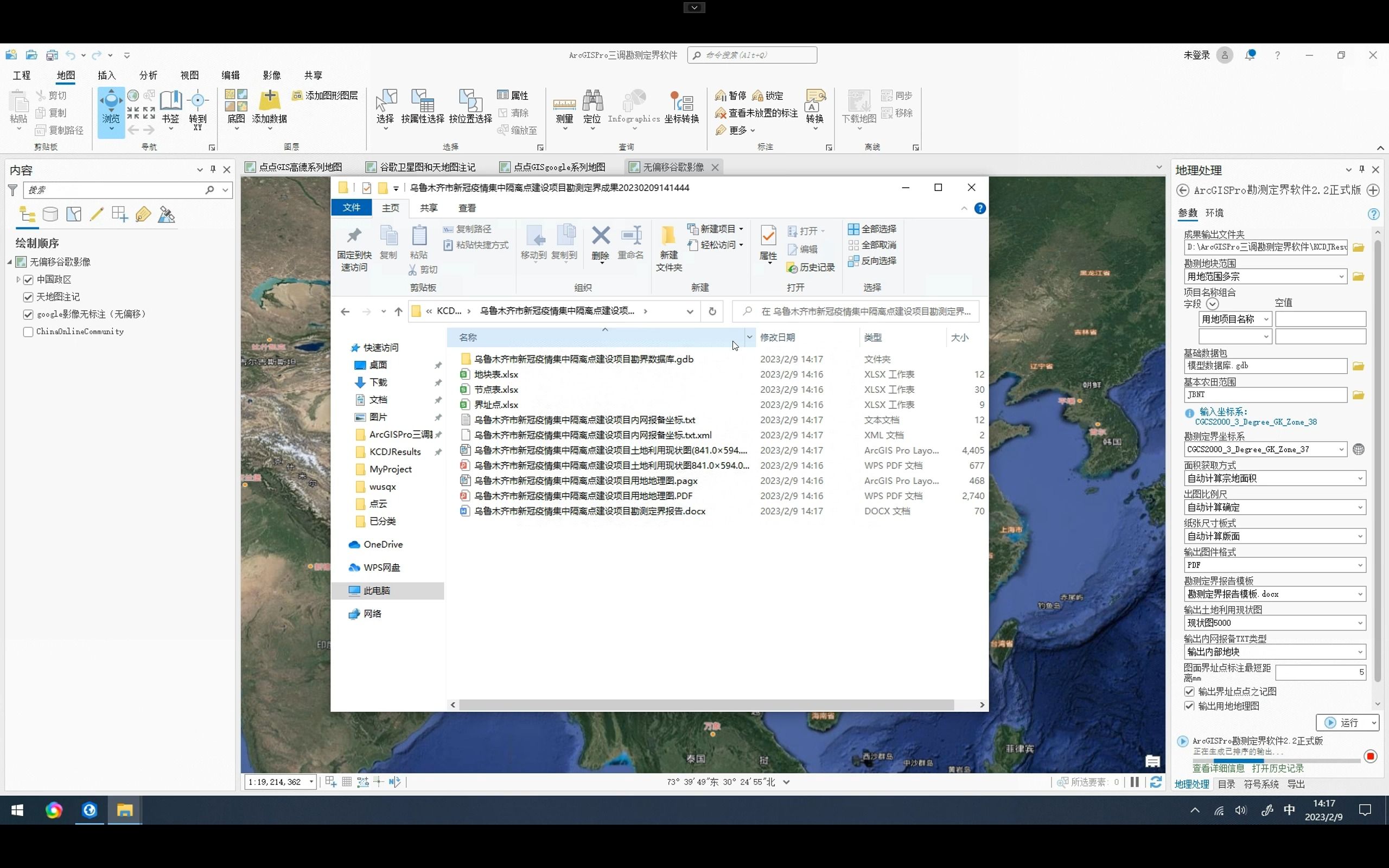Click the 运行 run button
Image resolution: width=1389 pixels, height=868 pixels.
[1342, 723]
